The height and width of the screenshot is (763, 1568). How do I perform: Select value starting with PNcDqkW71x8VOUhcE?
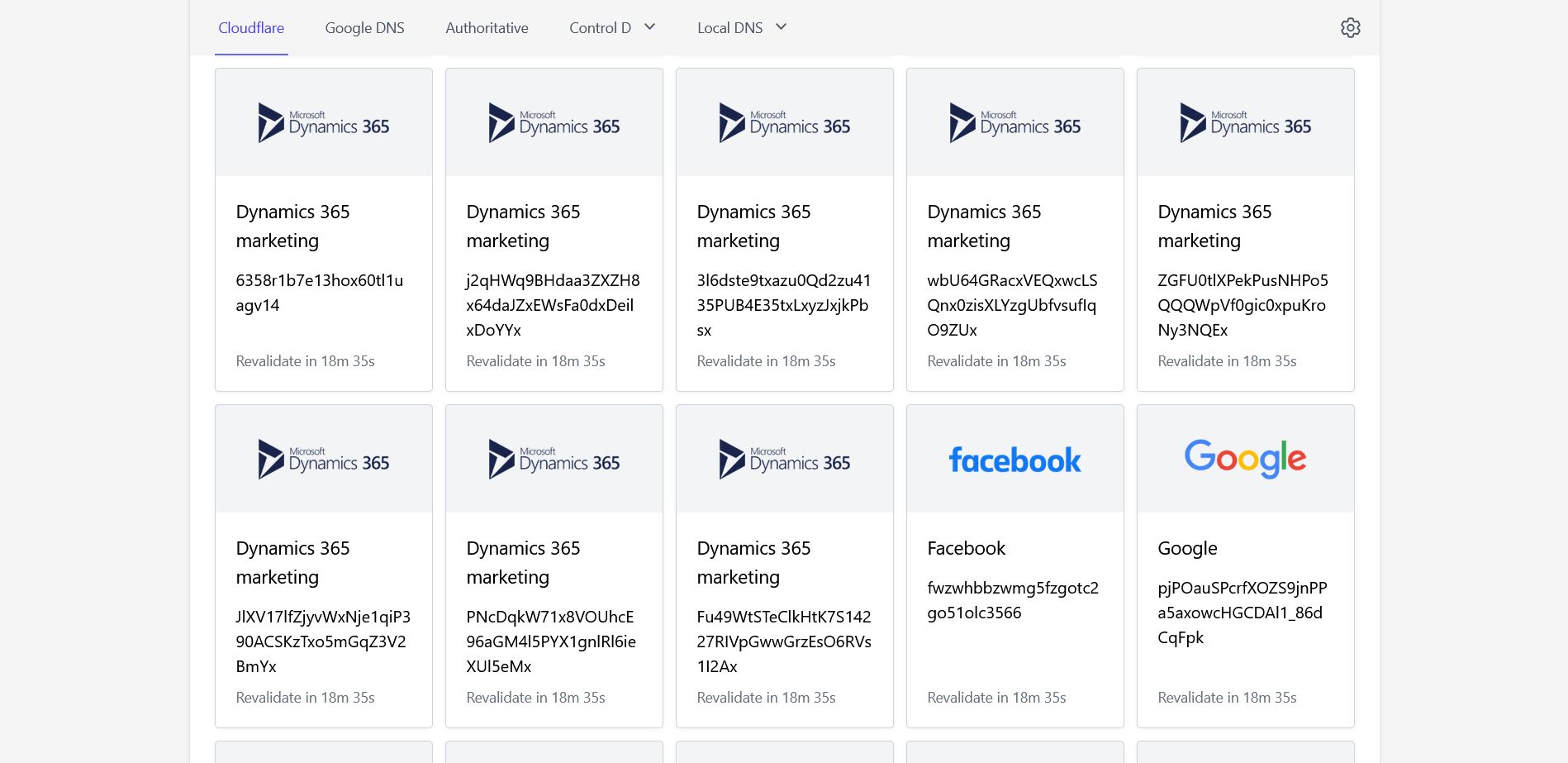(x=551, y=641)
